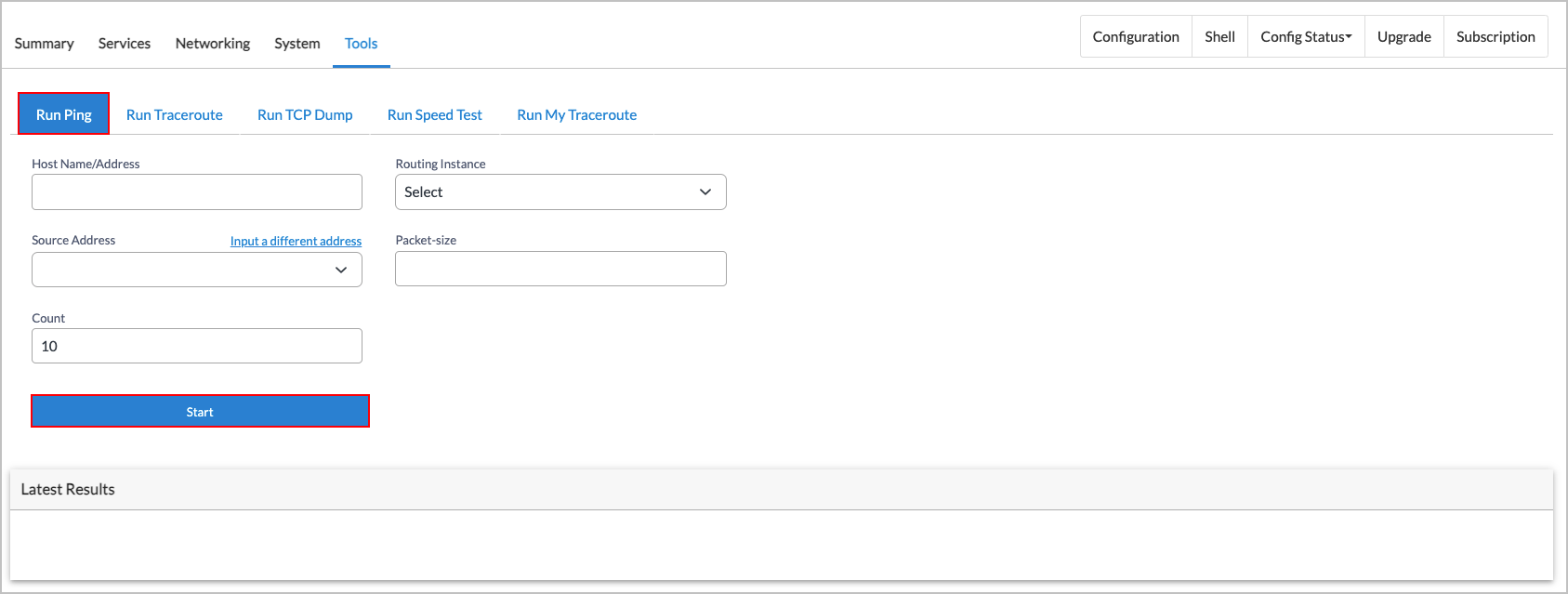Click the Configuration button

(x=1135, y=37)
